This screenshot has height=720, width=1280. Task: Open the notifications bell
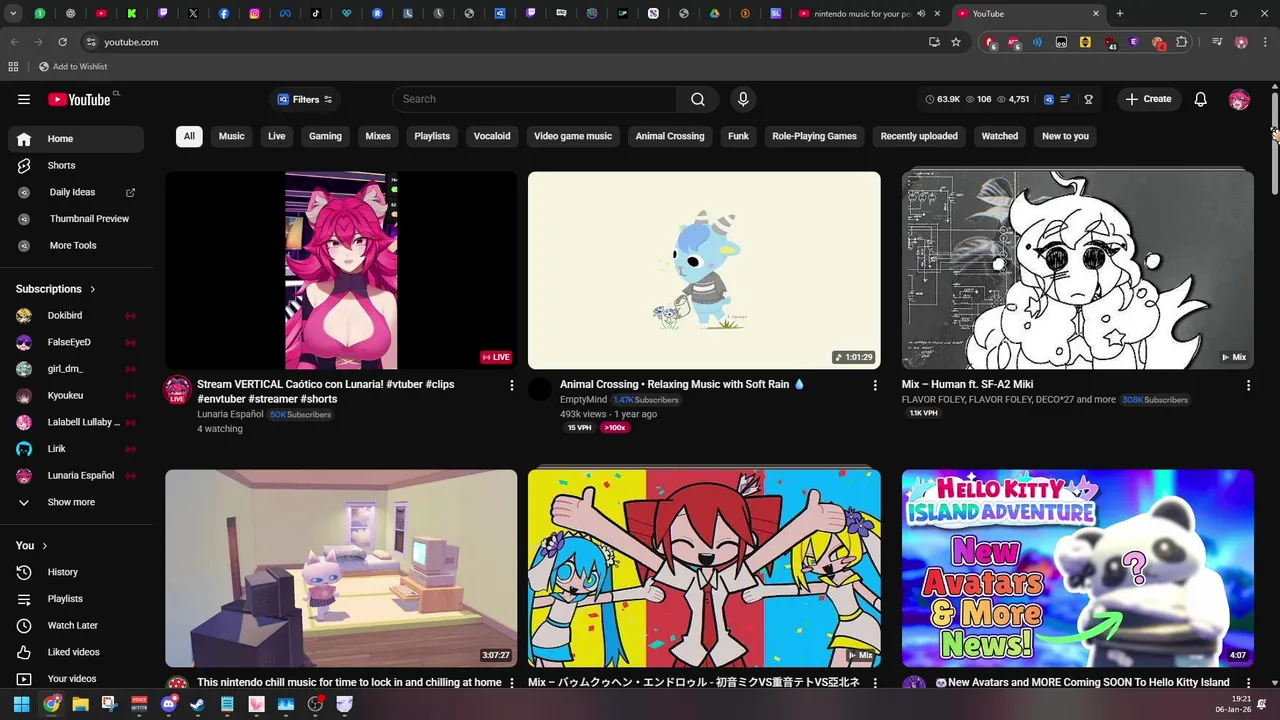[1201, 99]
